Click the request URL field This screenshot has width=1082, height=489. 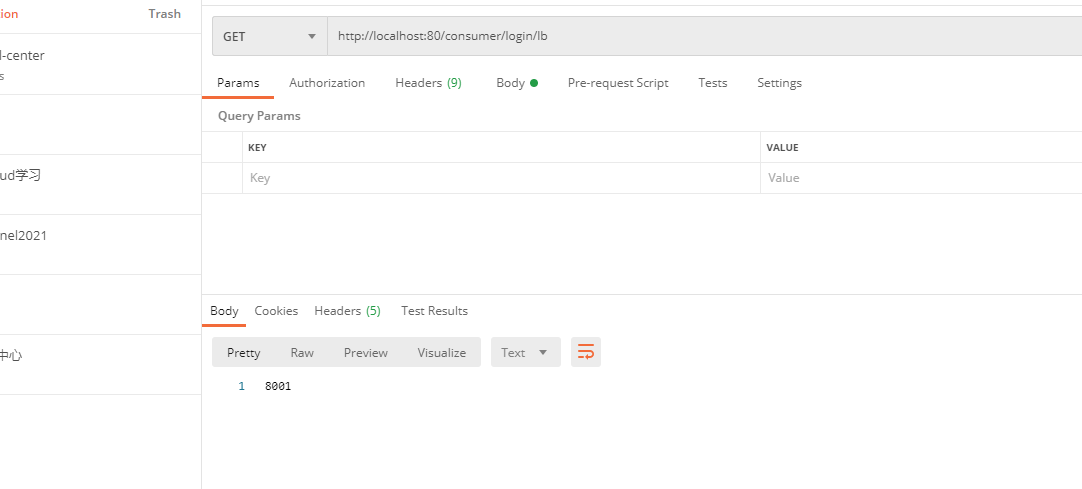coord(704,37)
